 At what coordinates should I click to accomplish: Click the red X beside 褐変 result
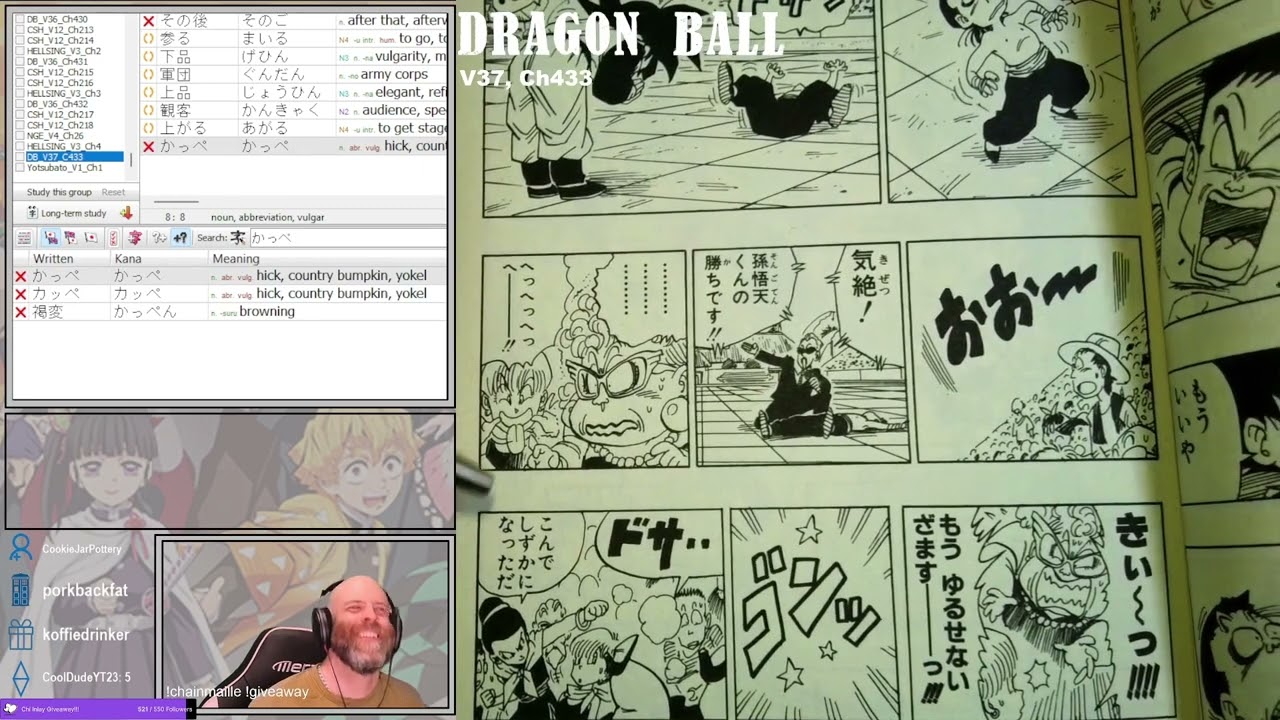tap(20, 312)
